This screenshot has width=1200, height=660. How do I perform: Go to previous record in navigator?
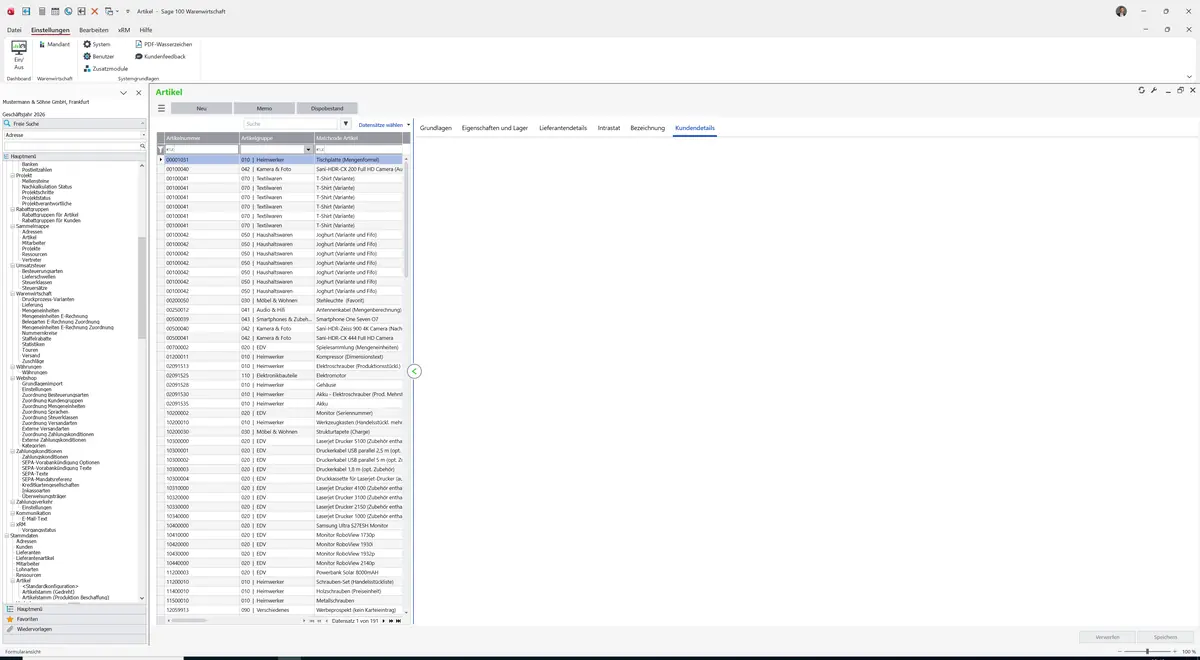tap(326, 621)
